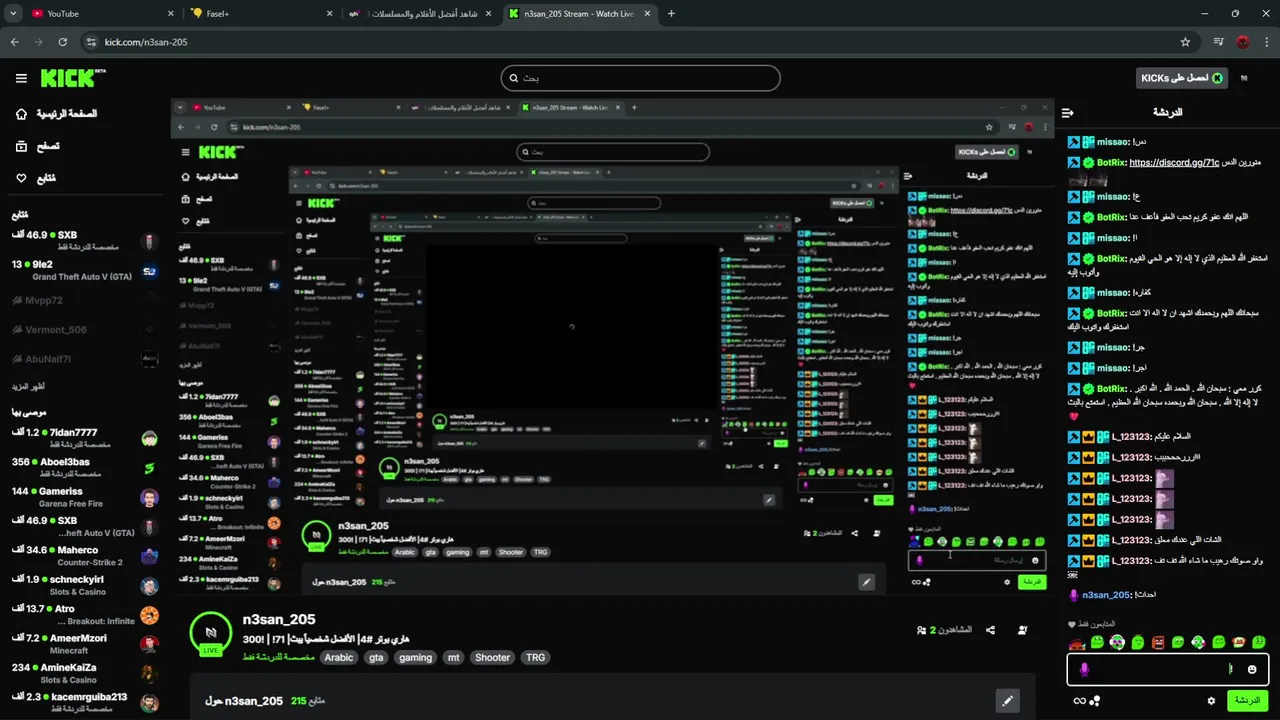Select the gaming tag
This screenshot has height=720, width=1280.
pyautogui.click(x=415, y=658)
